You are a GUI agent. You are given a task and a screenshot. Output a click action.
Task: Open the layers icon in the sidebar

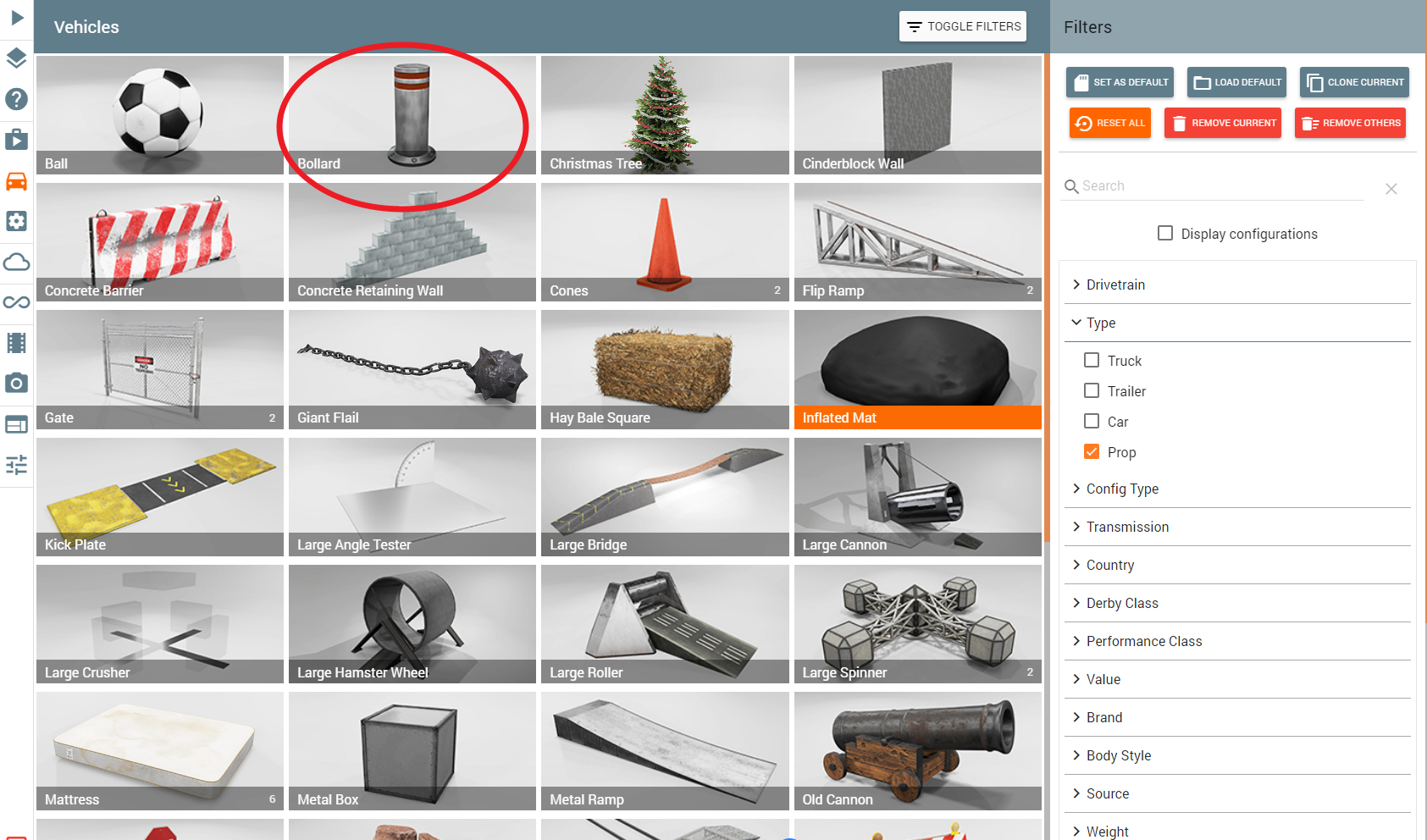point(17,58)
